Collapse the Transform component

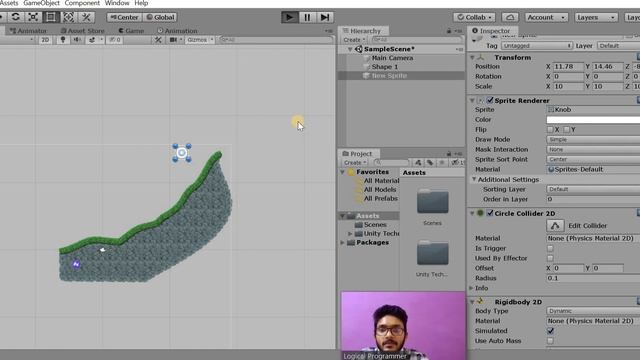(x=472, y=58)
